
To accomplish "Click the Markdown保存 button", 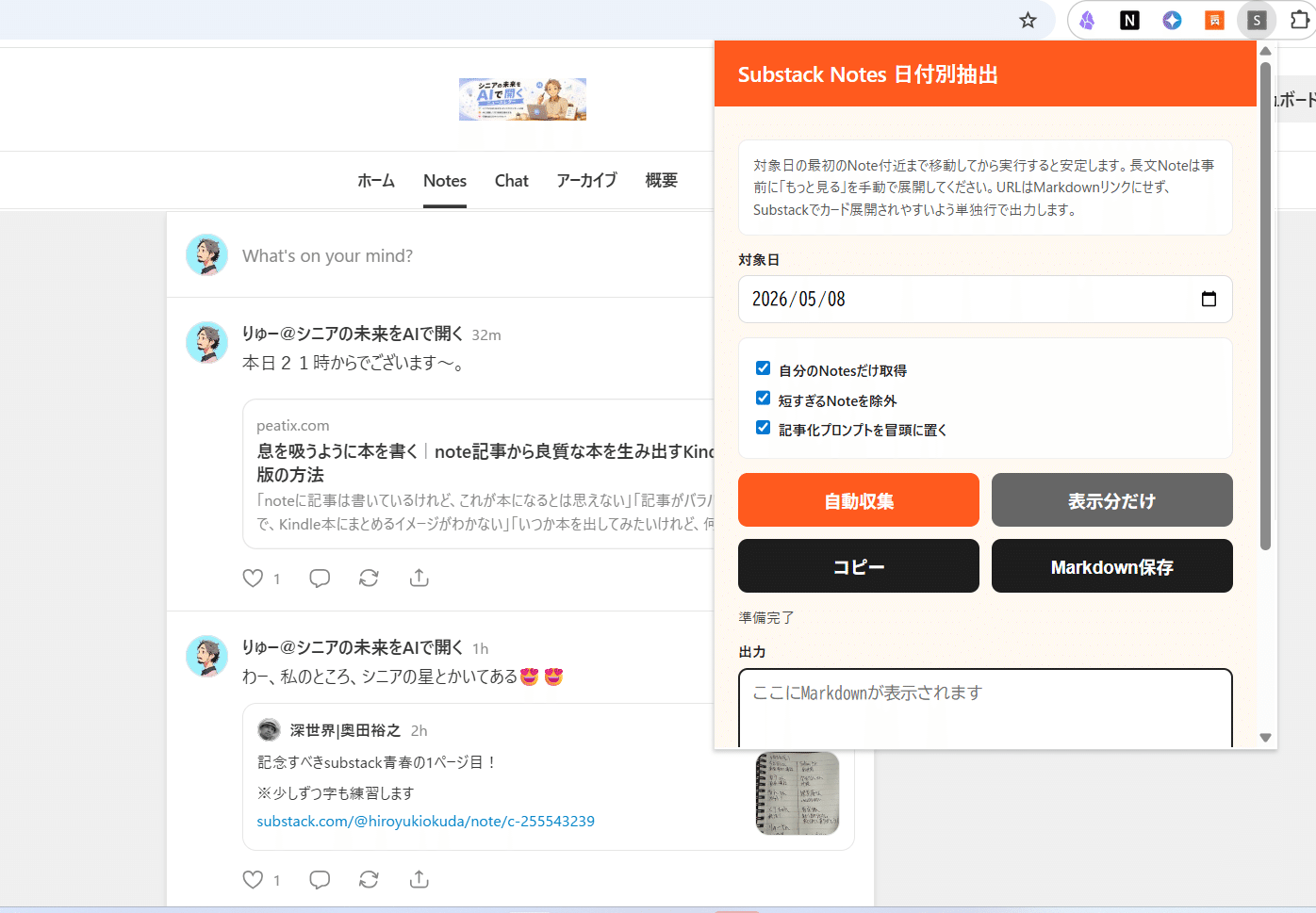I will point(1112,566).
